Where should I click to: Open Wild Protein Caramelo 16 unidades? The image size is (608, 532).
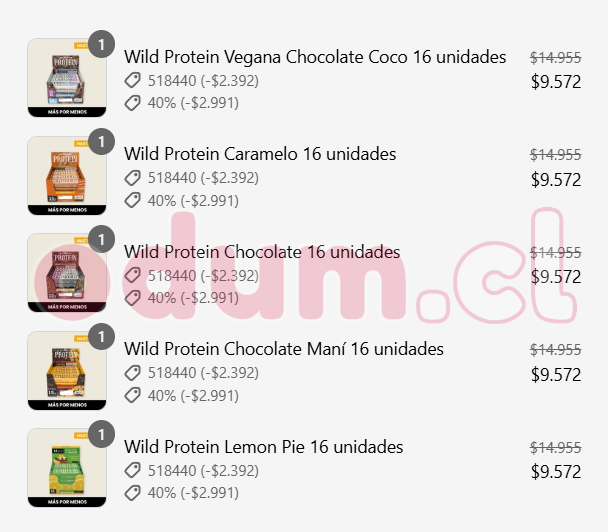pos(260,154)
